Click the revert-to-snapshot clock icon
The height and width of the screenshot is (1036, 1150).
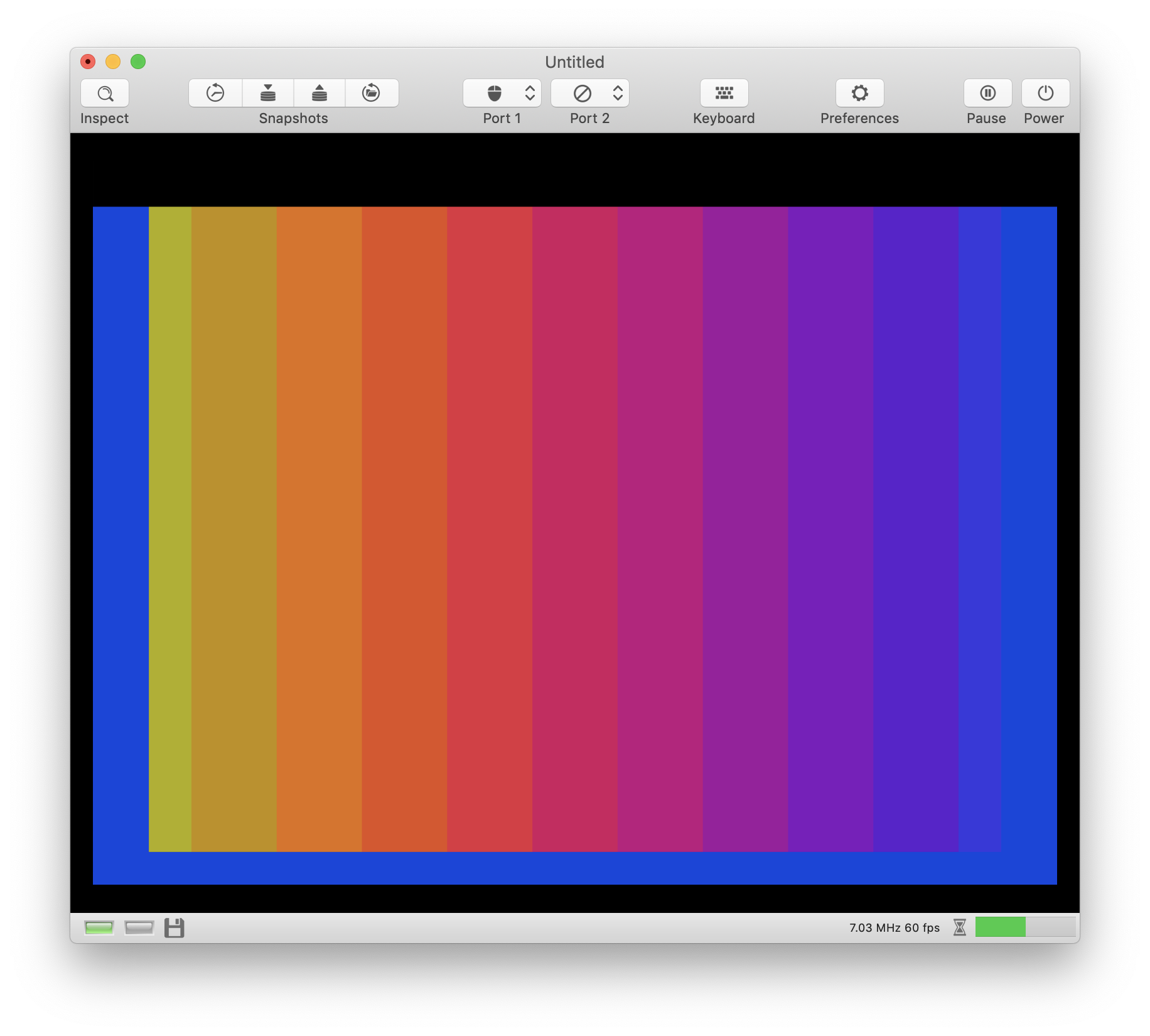[215, 93]
